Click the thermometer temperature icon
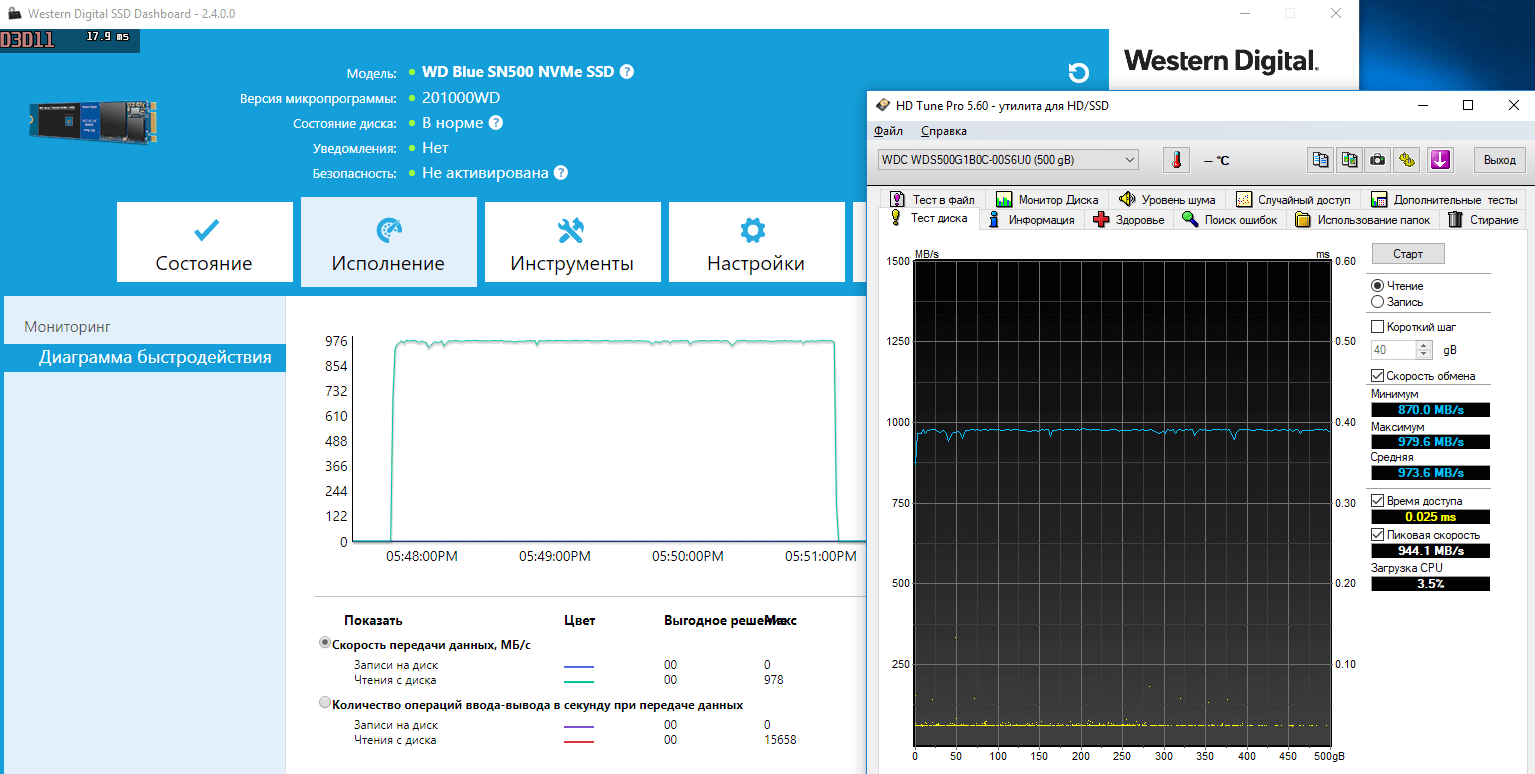The image size is (1535, 774). pos(1177,160)
